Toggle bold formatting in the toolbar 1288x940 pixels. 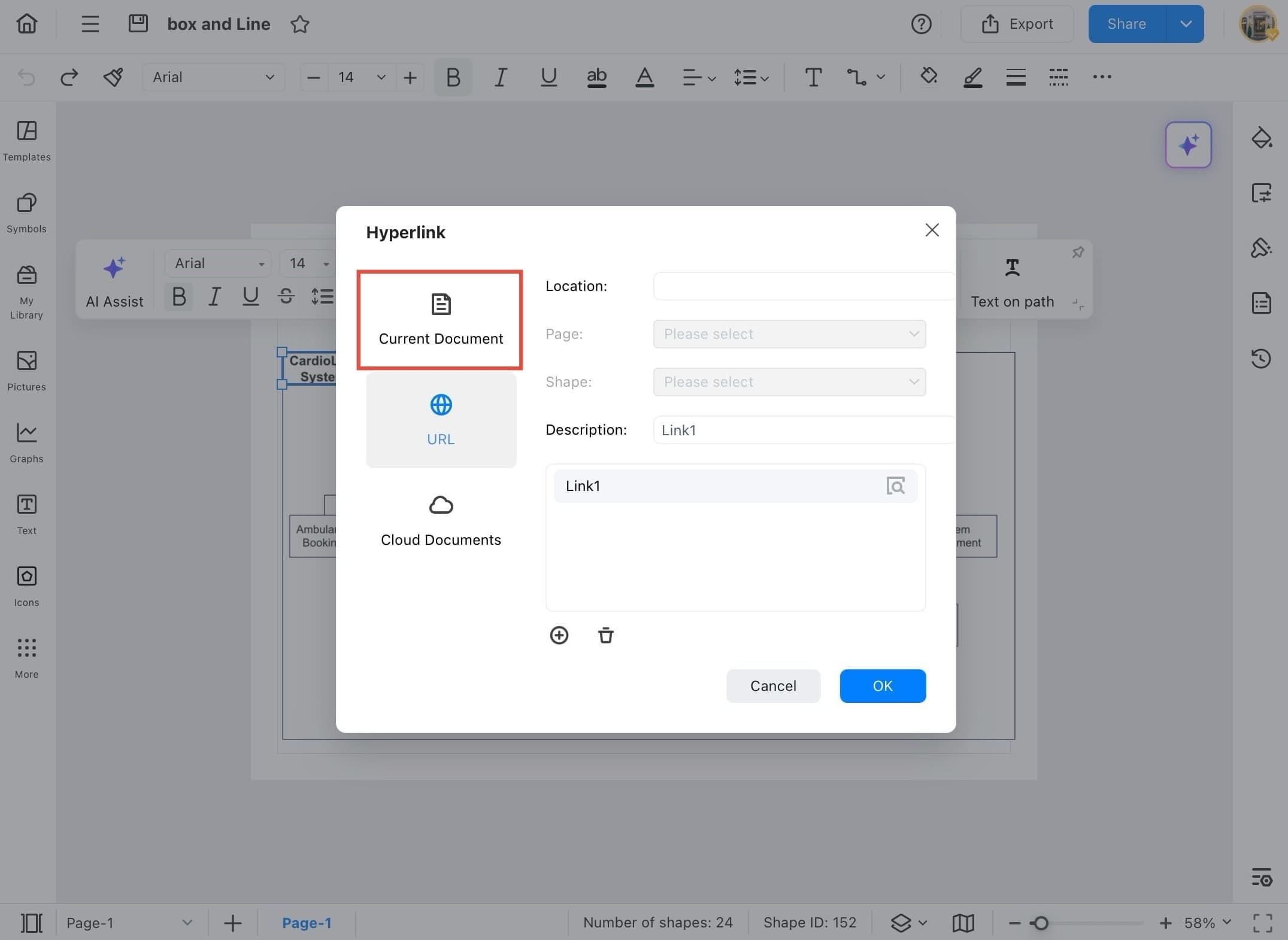coord(453,77)
